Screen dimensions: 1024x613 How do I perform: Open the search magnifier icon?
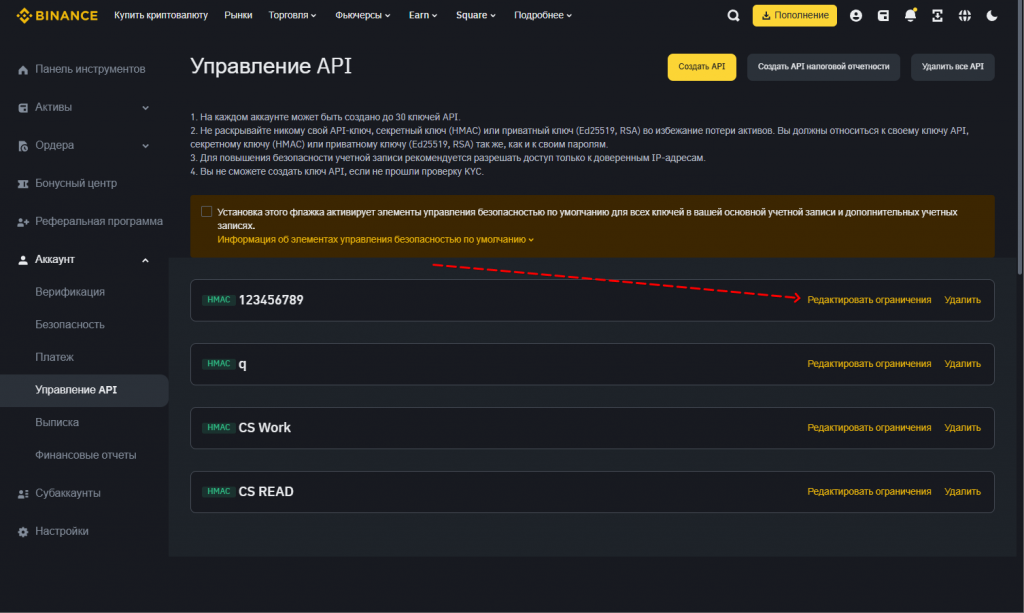pyautogui.click(x=733, y=16)
